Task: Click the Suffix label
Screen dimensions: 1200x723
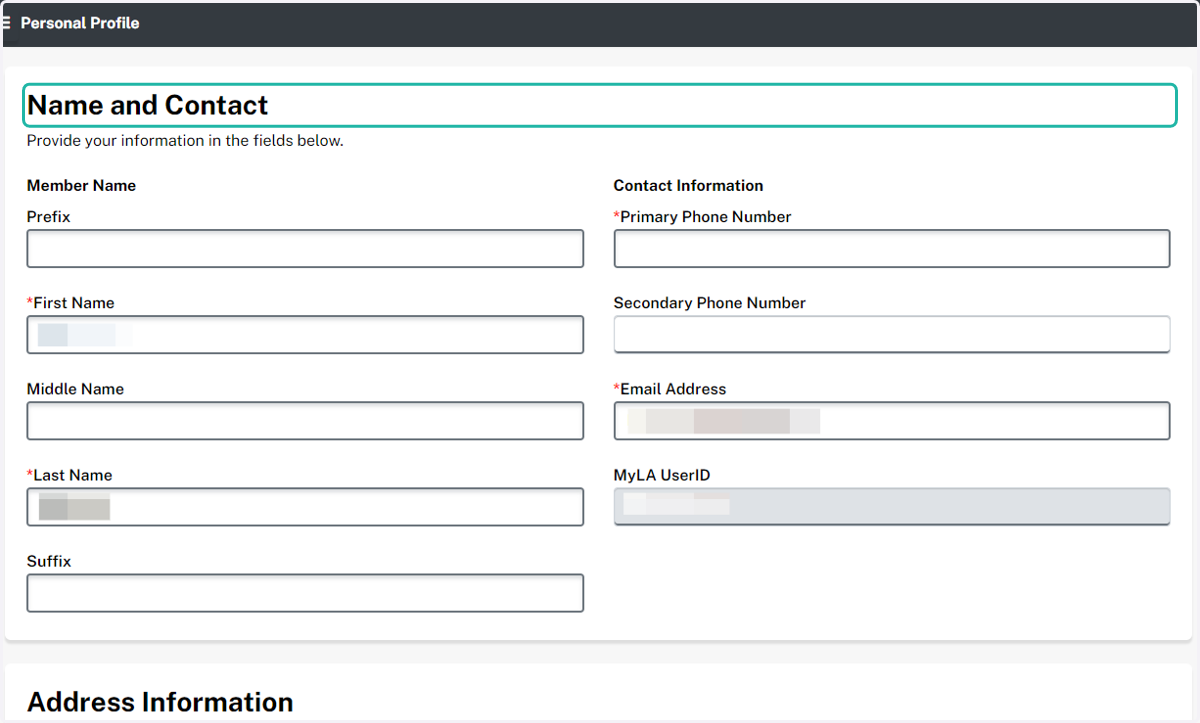Action: coord(49,561)
